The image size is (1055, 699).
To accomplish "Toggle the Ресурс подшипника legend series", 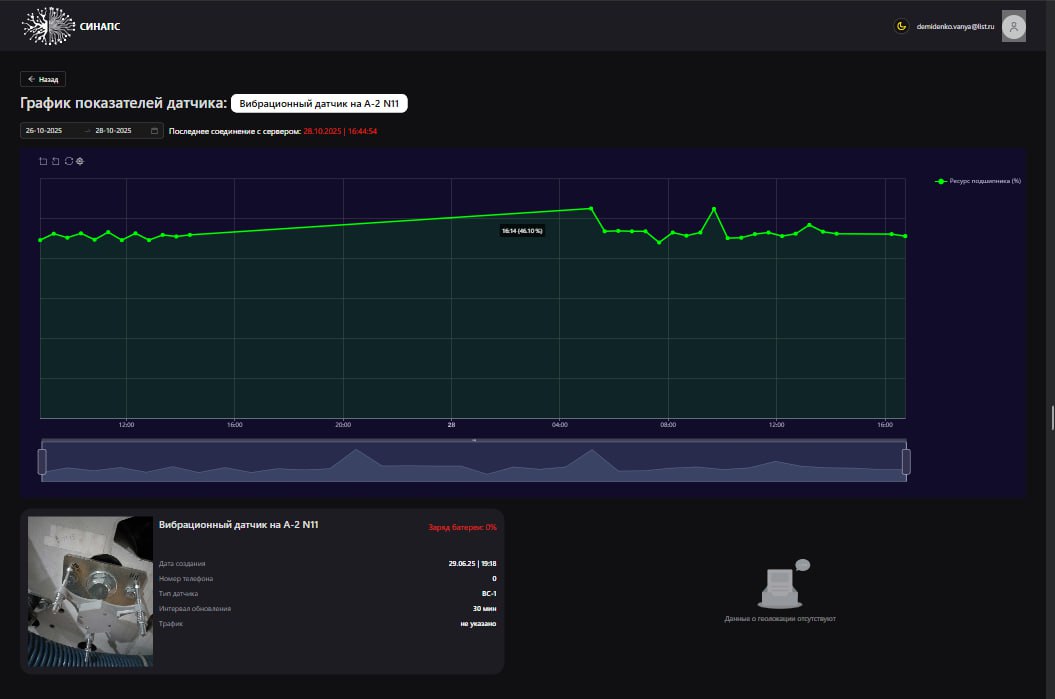I will (x=978, y=181).
